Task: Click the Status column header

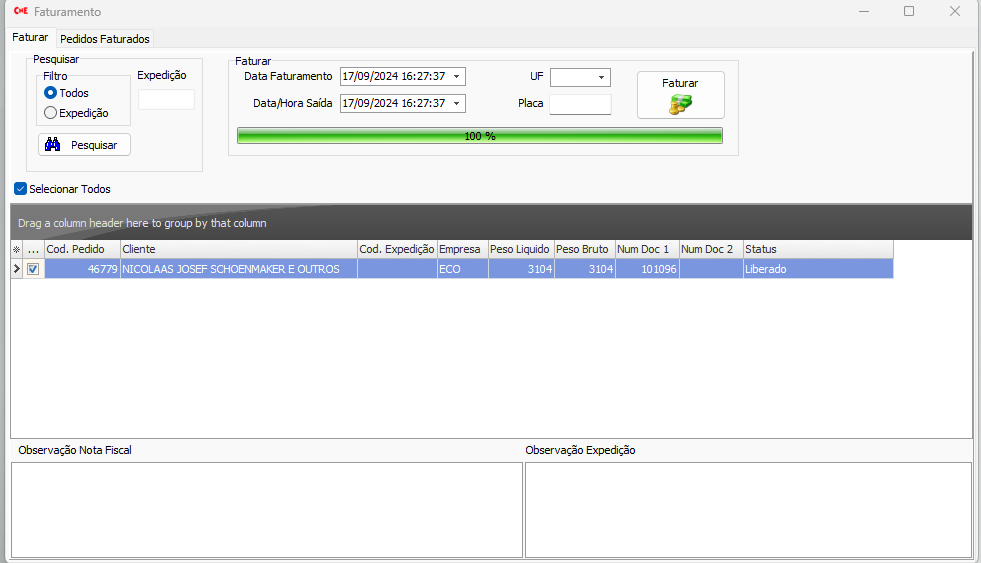Action: click(817, 249)
